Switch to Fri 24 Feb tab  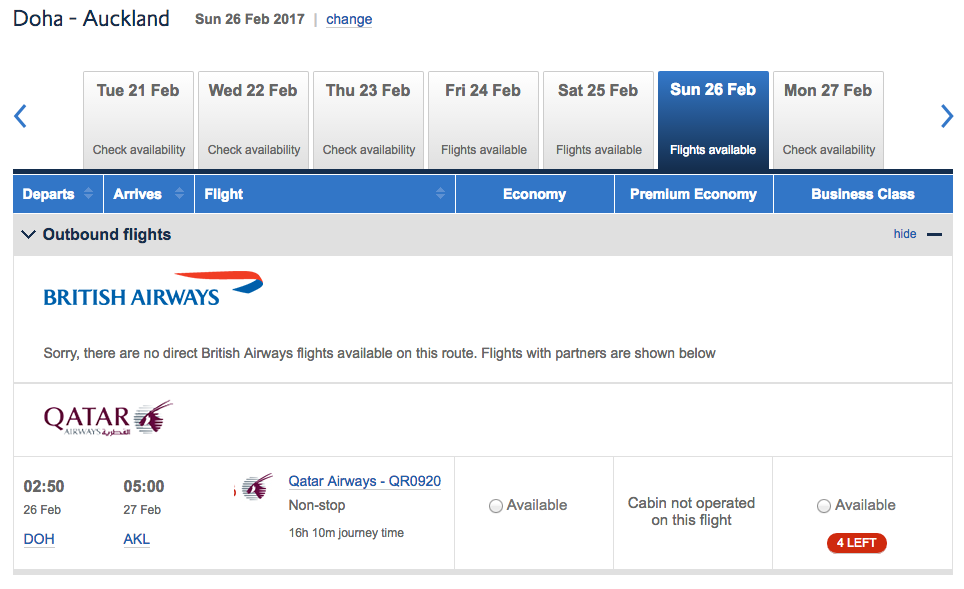[x=483, y=119]
